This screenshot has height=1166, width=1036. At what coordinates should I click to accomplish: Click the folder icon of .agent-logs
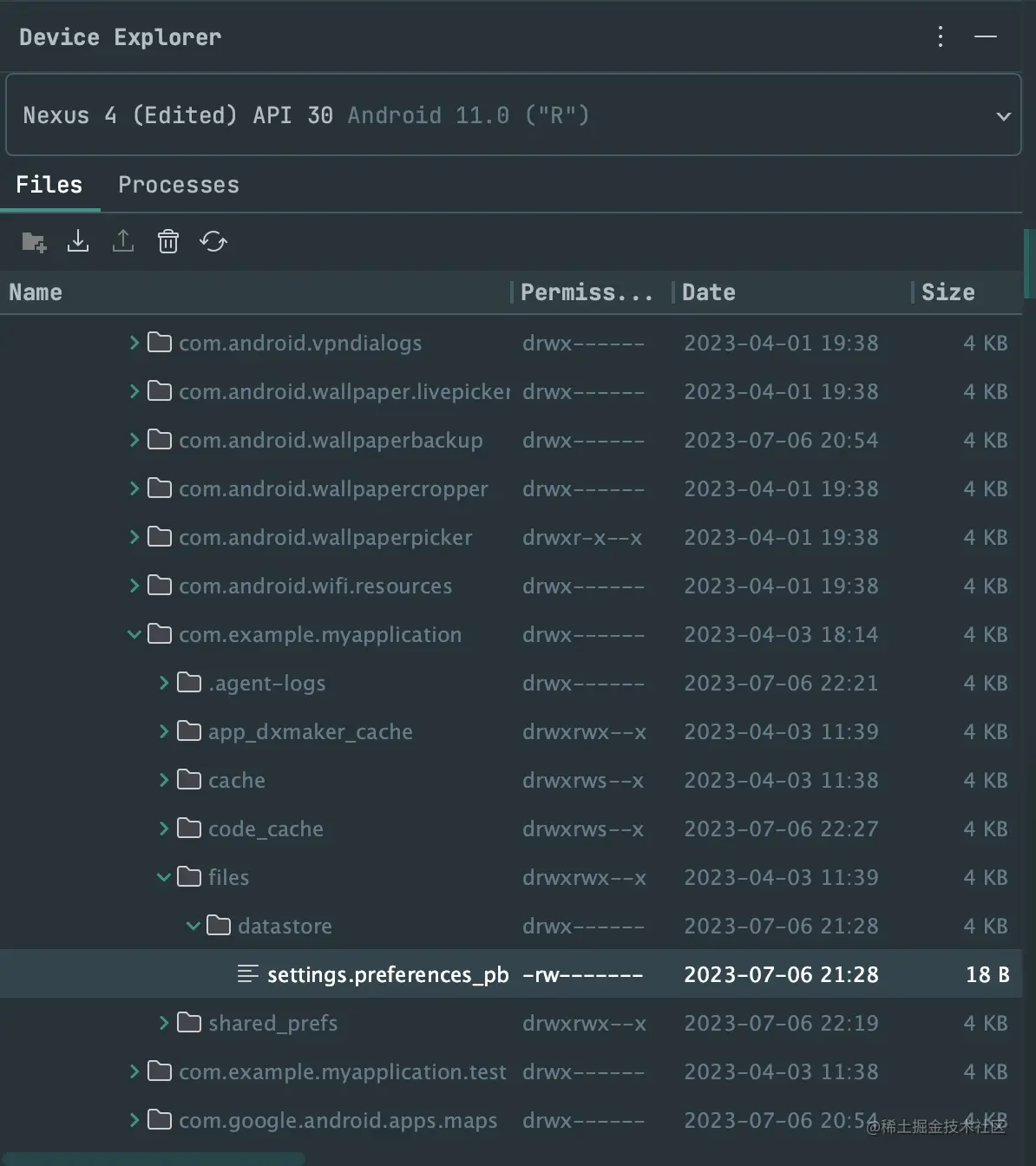coord(189,683)
